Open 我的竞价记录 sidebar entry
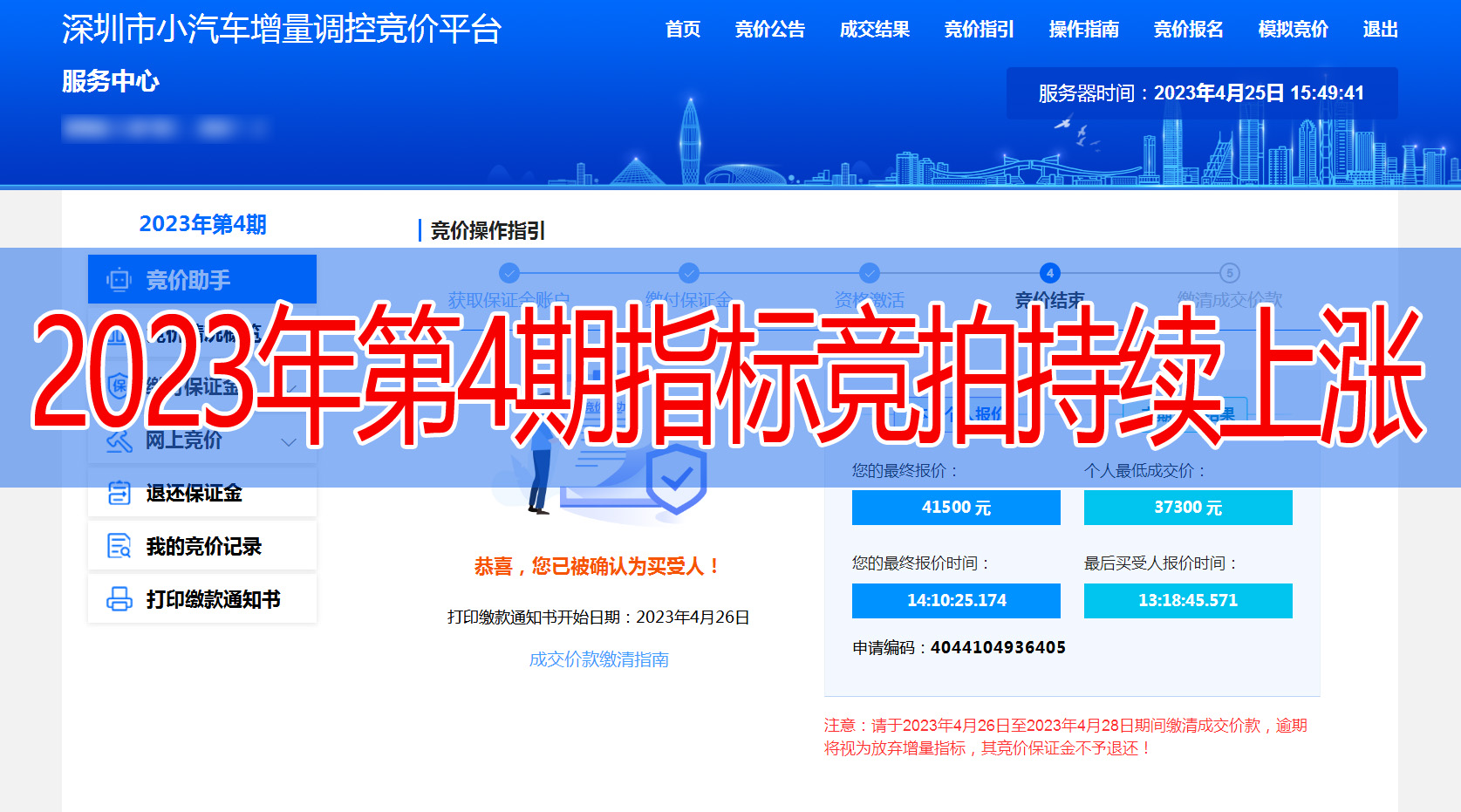Image resolution: width=1461 pixels, height=812 pixels. [x=202, y=546]
